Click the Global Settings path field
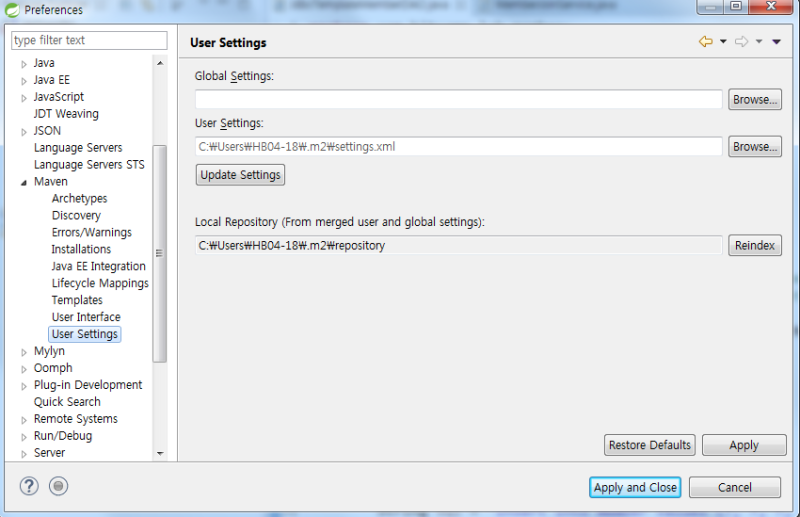This screenshot has height=517, width=800. point(458,99)
